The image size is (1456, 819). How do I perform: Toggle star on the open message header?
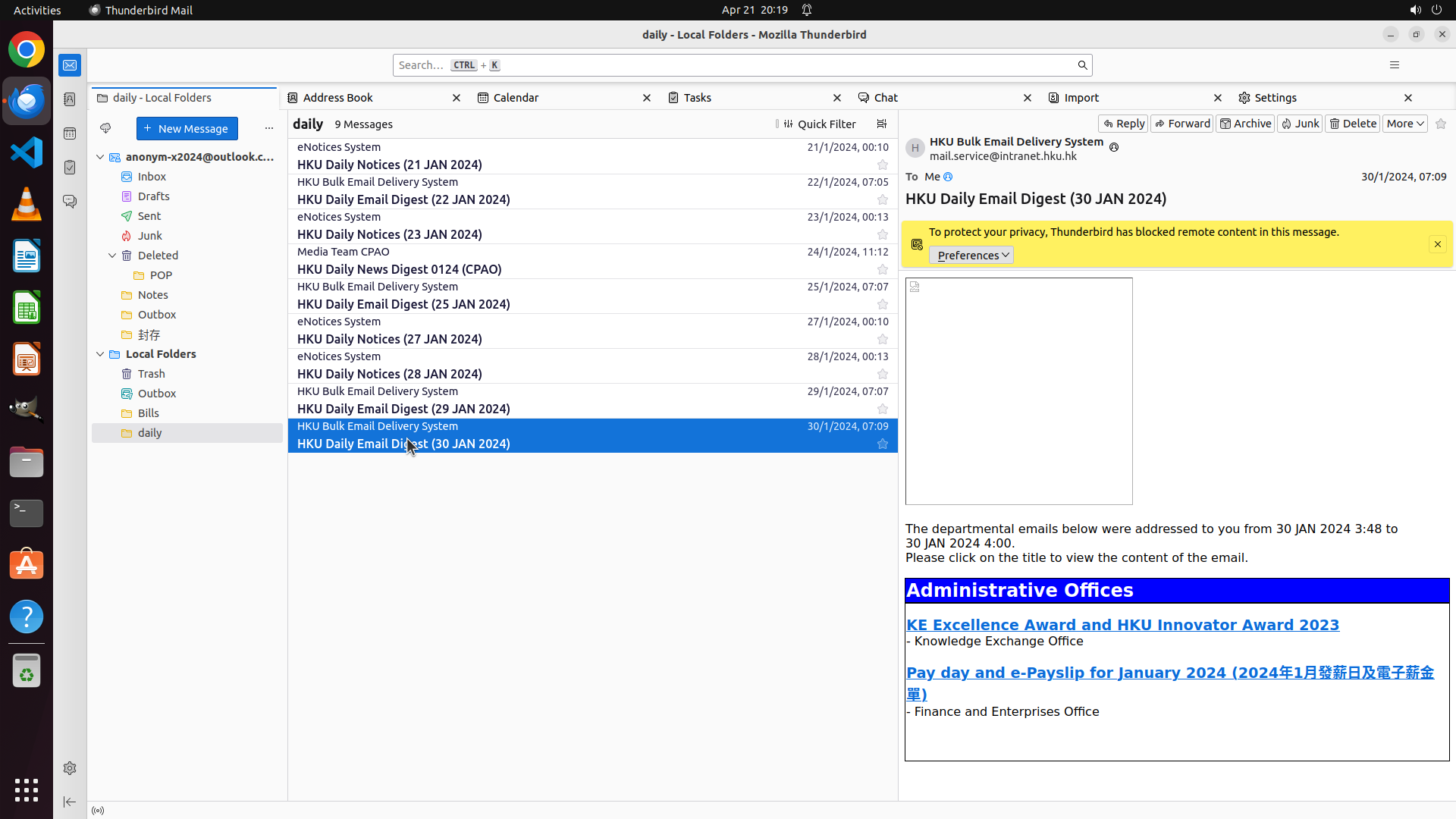coord(1441,124)
